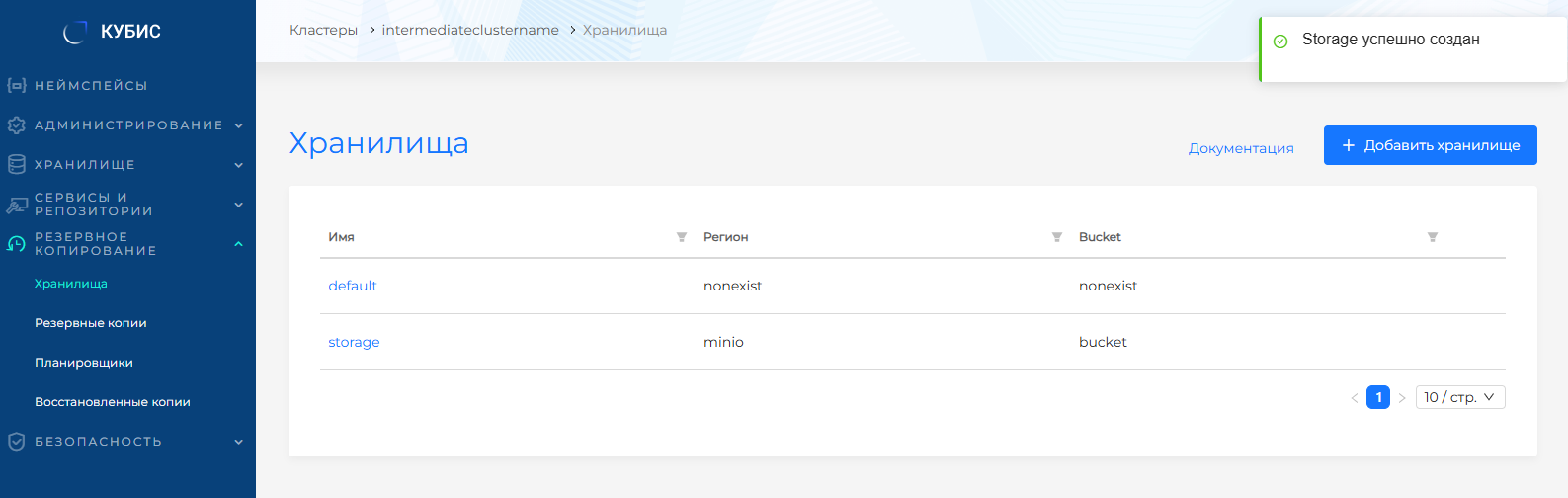The image size is (1568, 498).
Task: Open the Неймспейсы sidebar section
Action: coord(91,86)
